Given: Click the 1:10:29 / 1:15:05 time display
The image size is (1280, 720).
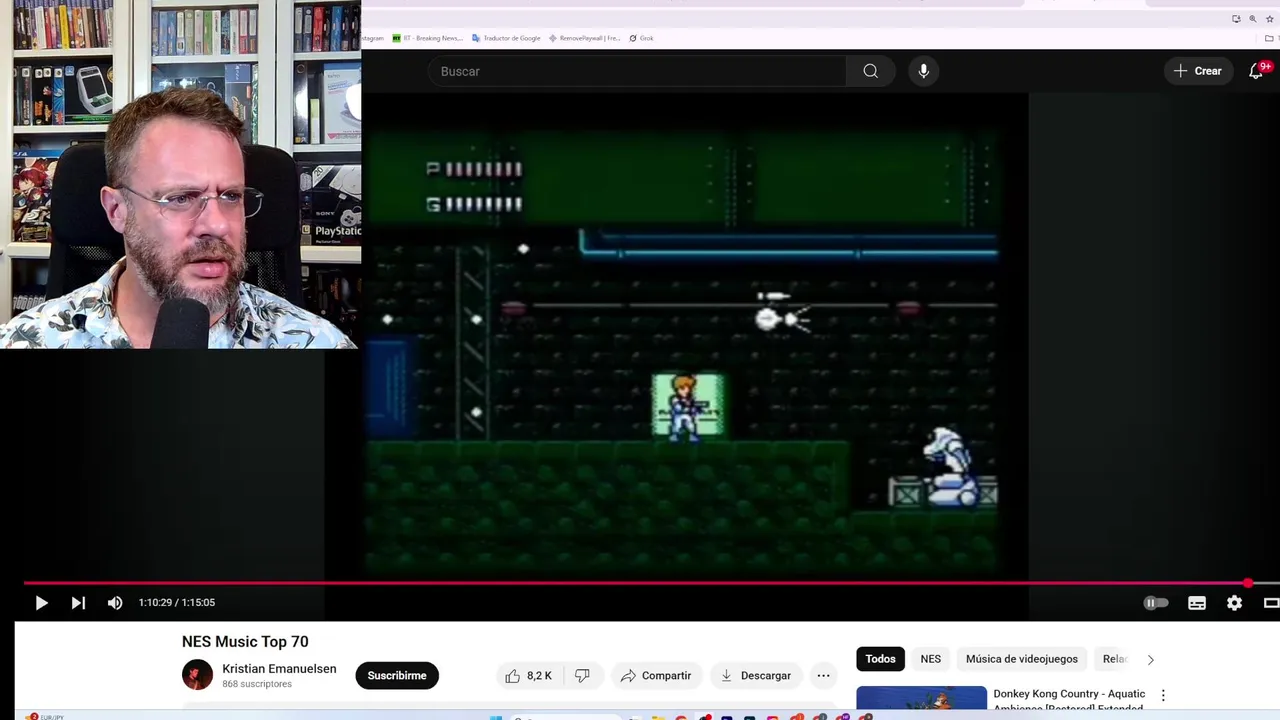Looking at the screenshot, I should (x=177, y=603).
